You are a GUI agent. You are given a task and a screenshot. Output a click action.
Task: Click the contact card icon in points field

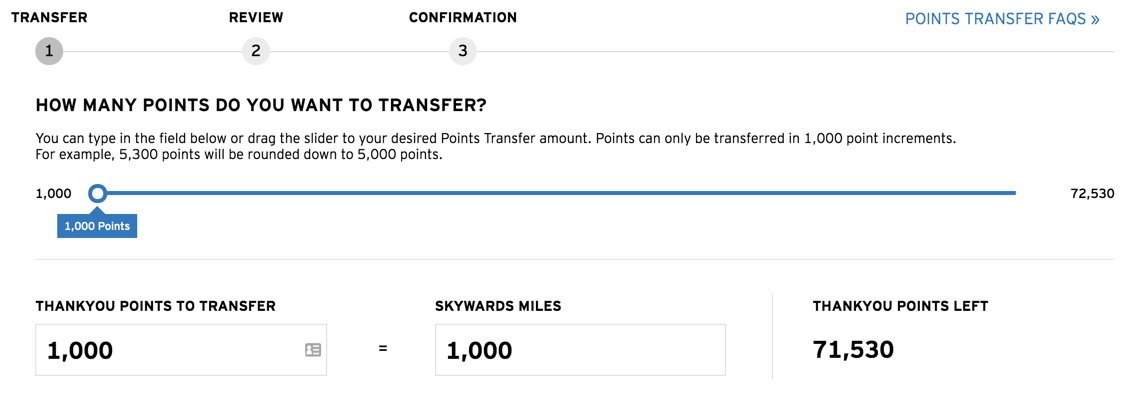click(x=312, y=350)
